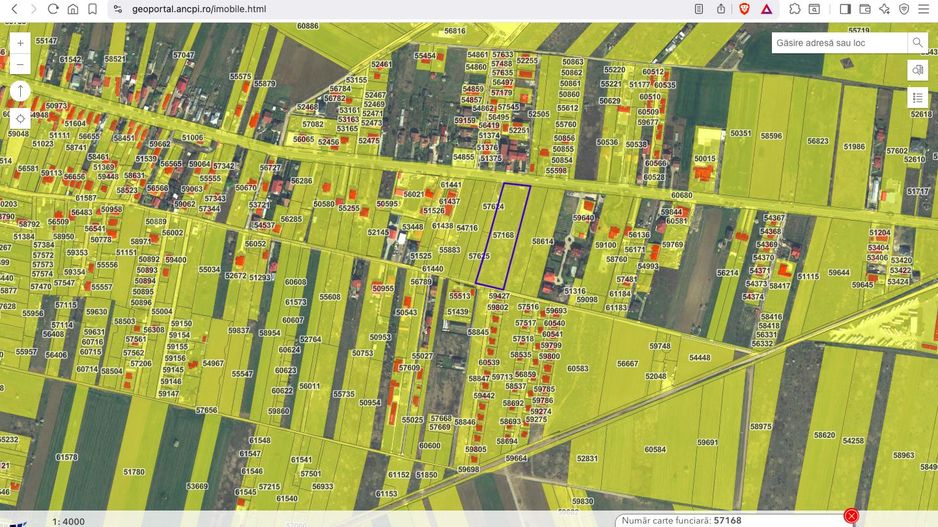Screen dimensions: 938x527
Task: Find my location on the map
Action: click(20, 118)
